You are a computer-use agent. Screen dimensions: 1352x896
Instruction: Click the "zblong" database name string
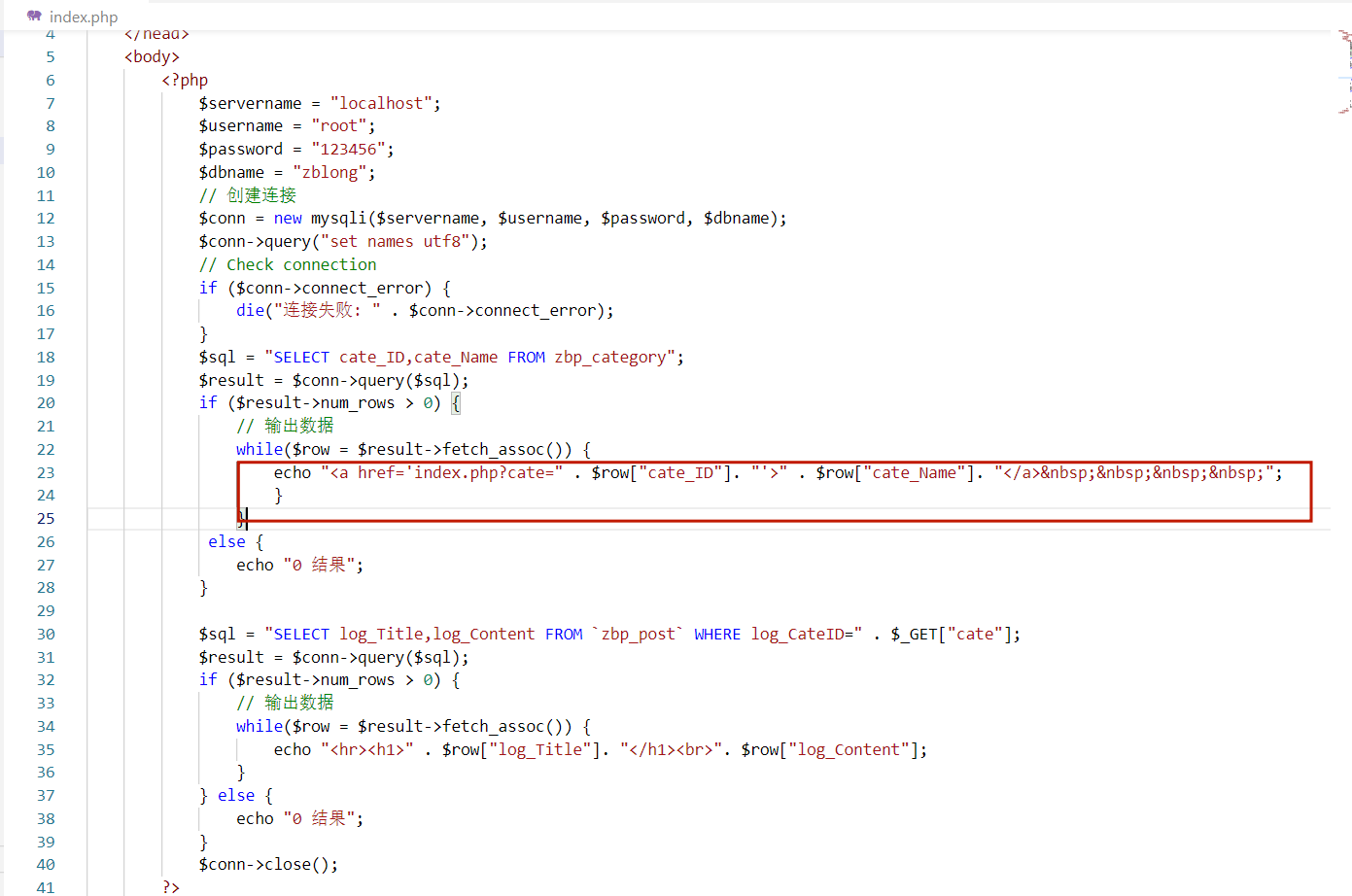pyautogui.click(x=329, y=173)
